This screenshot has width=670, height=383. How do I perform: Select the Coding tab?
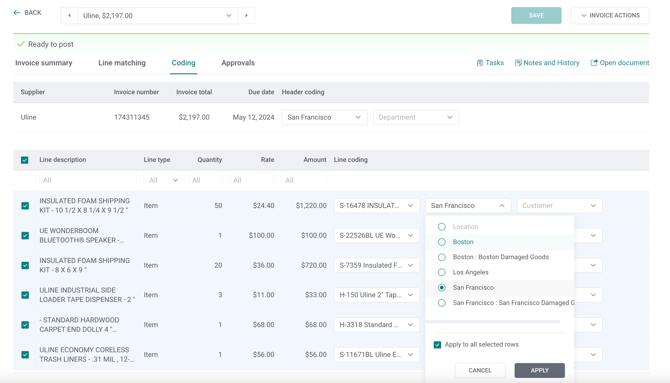coord(183,63)
